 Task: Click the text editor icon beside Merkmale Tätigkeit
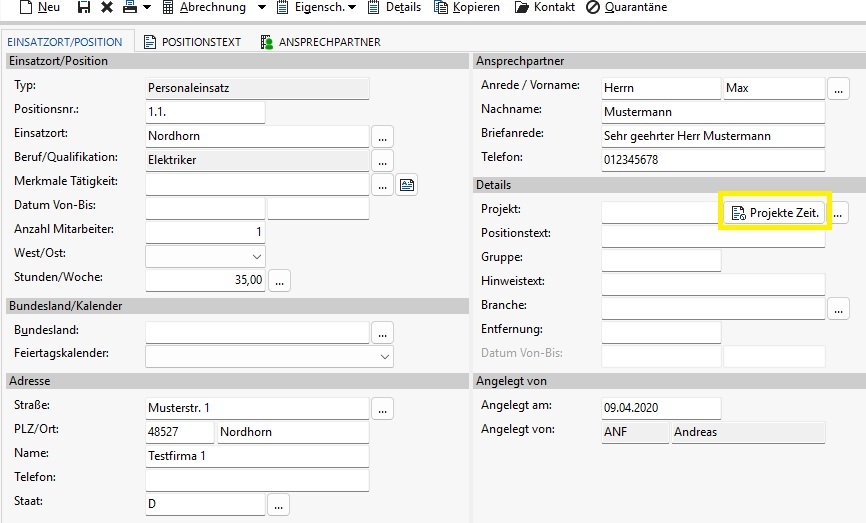tap(407, 184)
